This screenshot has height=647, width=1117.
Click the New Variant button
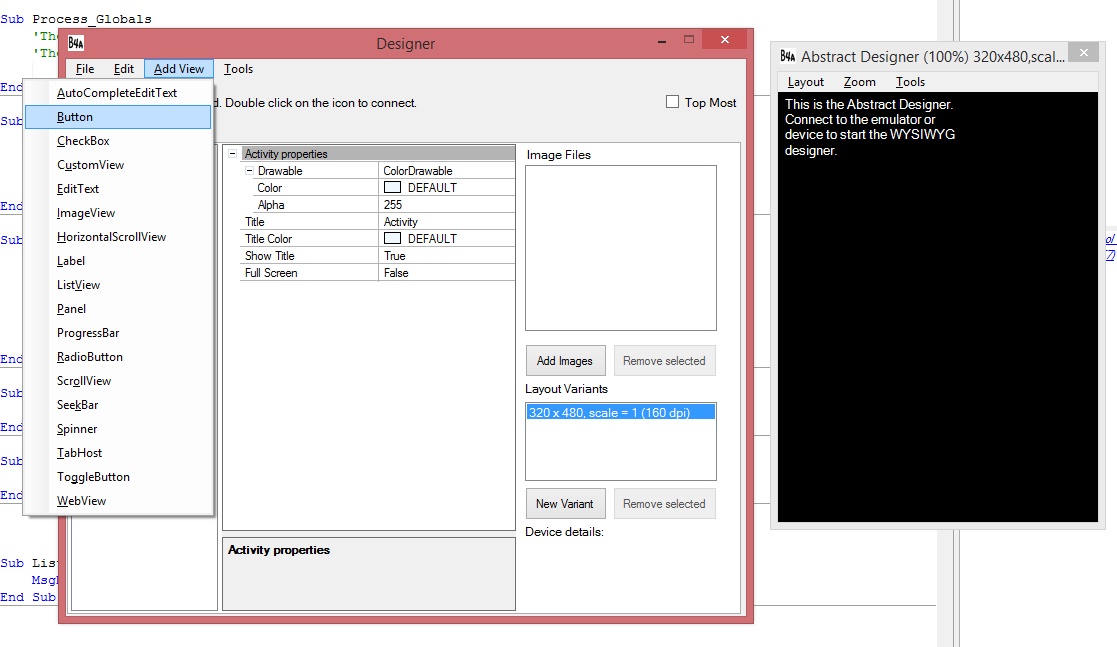(x=565, y=504)
